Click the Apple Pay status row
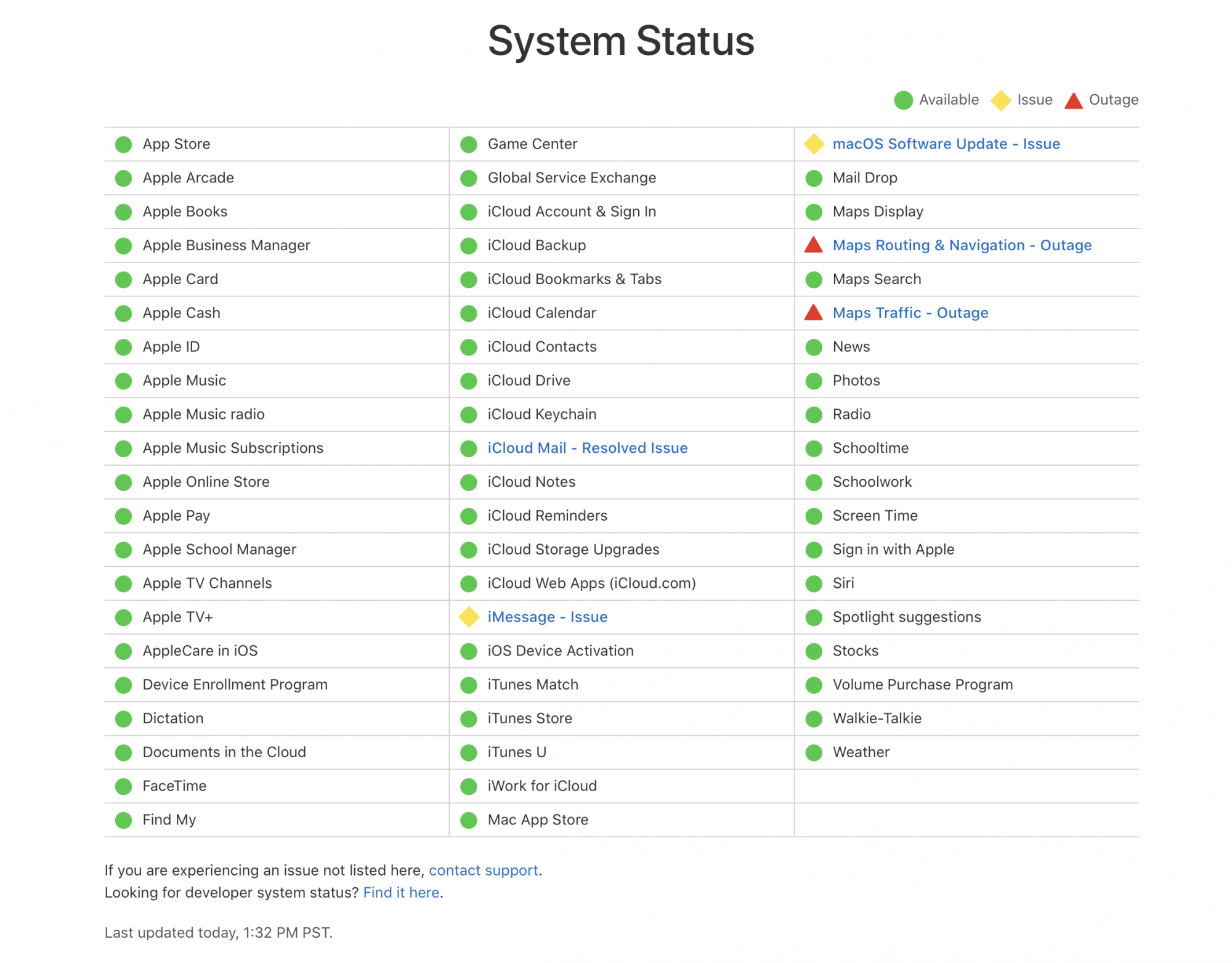 coord(176,516)
